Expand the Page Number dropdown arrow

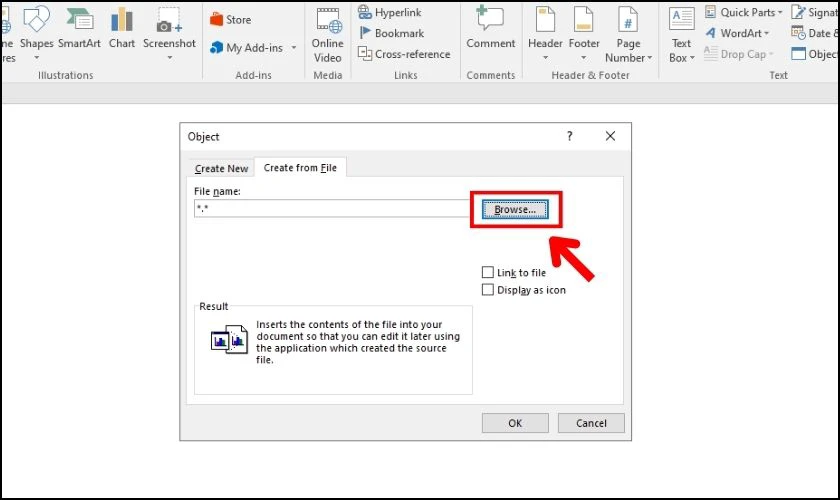pos(650,58)
